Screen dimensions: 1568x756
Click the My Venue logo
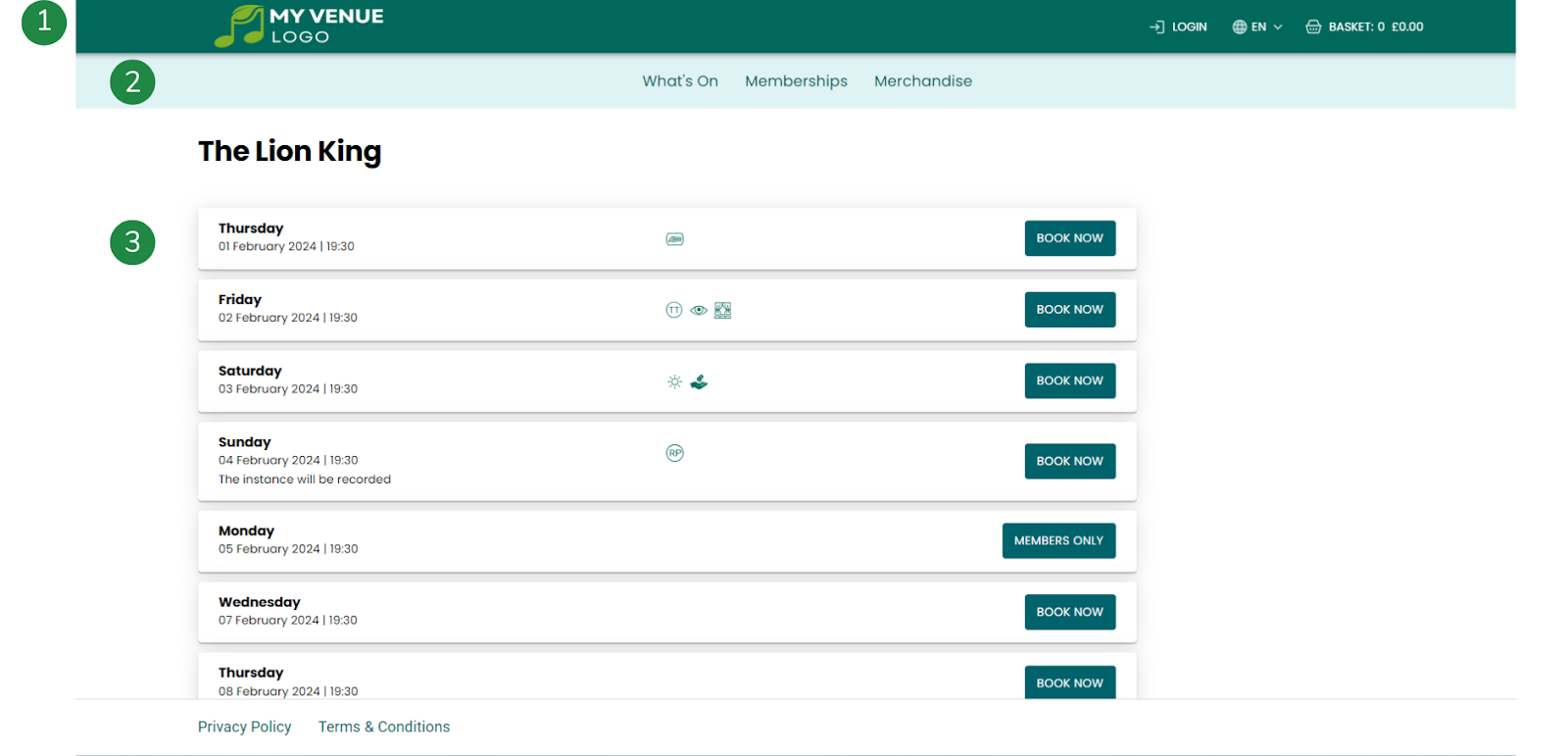coord(299,26)
